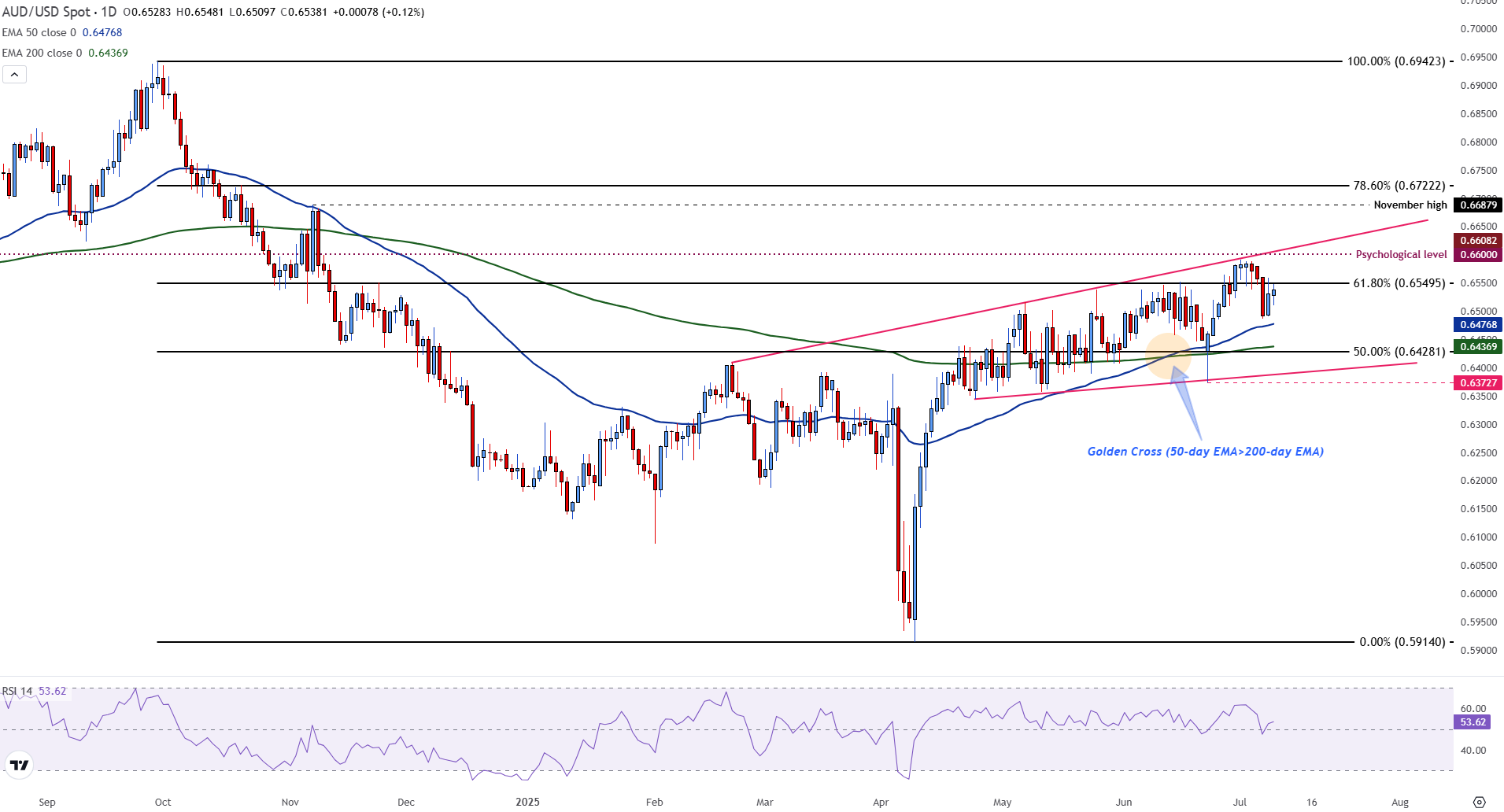Select the Golden Cross text annotation

pyautogui.click(x=1205, y=452)
